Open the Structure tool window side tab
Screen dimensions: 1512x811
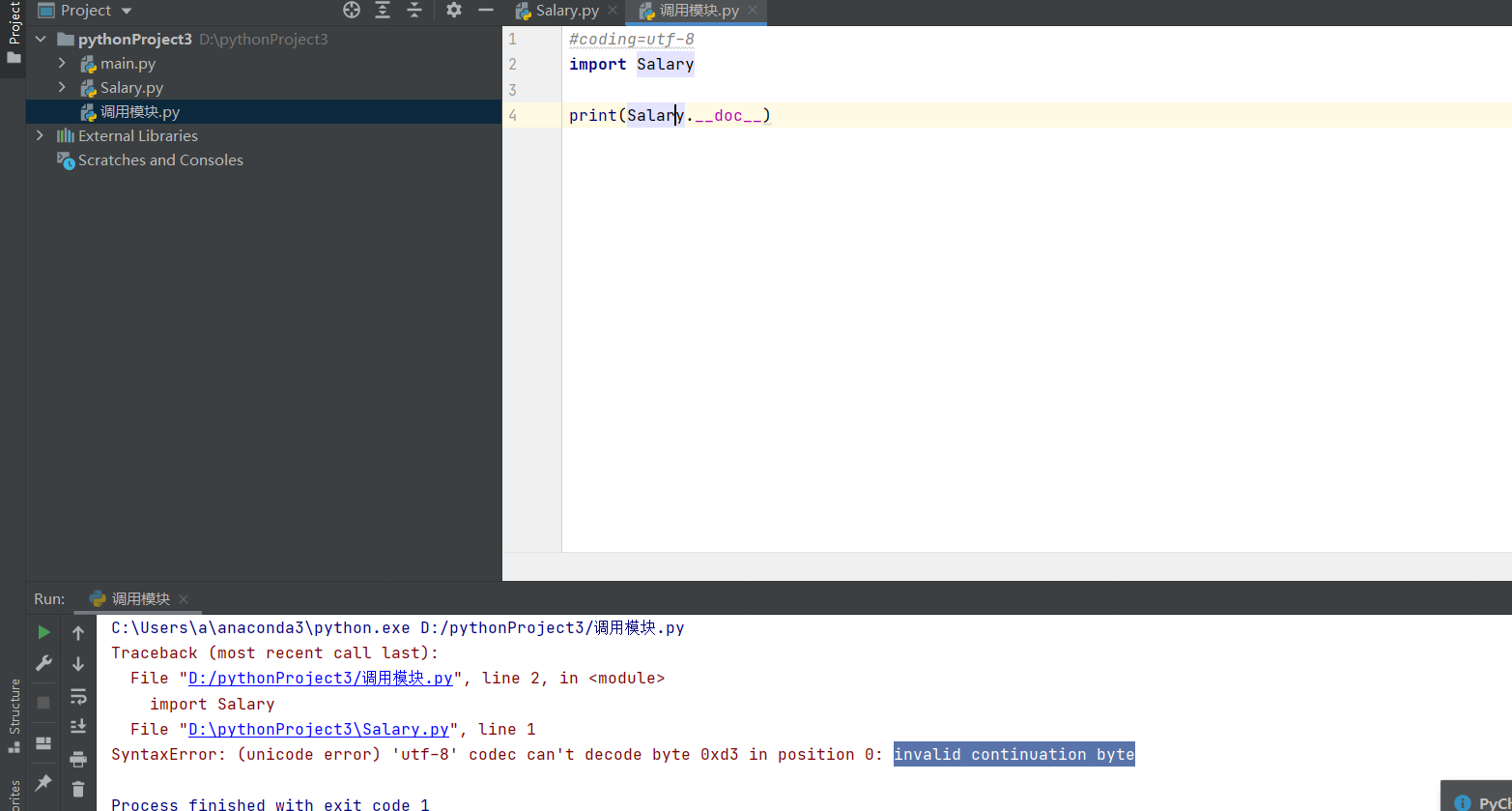(14, 715)
